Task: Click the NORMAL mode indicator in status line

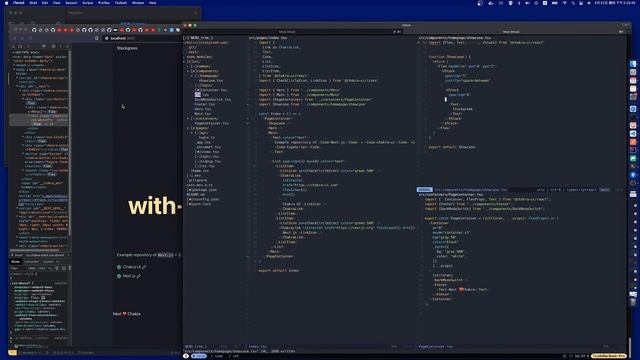Action: point(424,190)
